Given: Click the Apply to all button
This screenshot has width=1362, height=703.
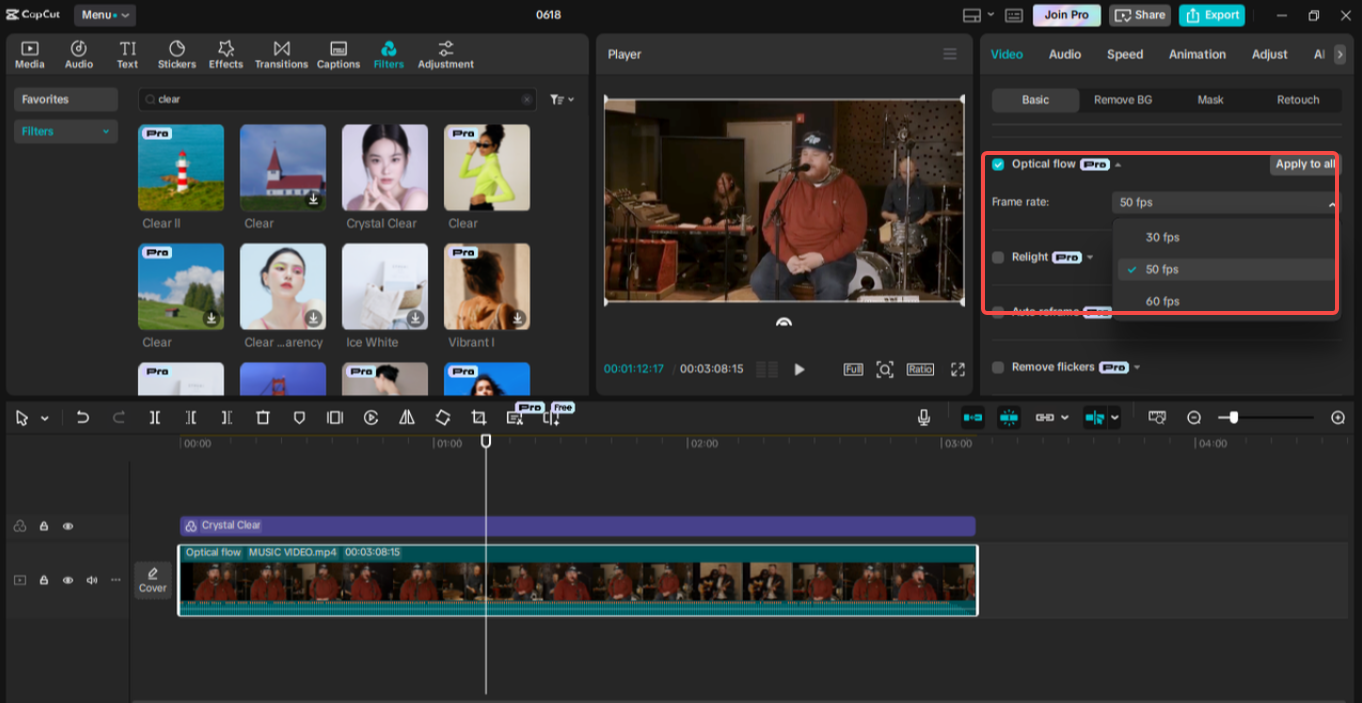Looking at the screenshot, I should 1304,164.
